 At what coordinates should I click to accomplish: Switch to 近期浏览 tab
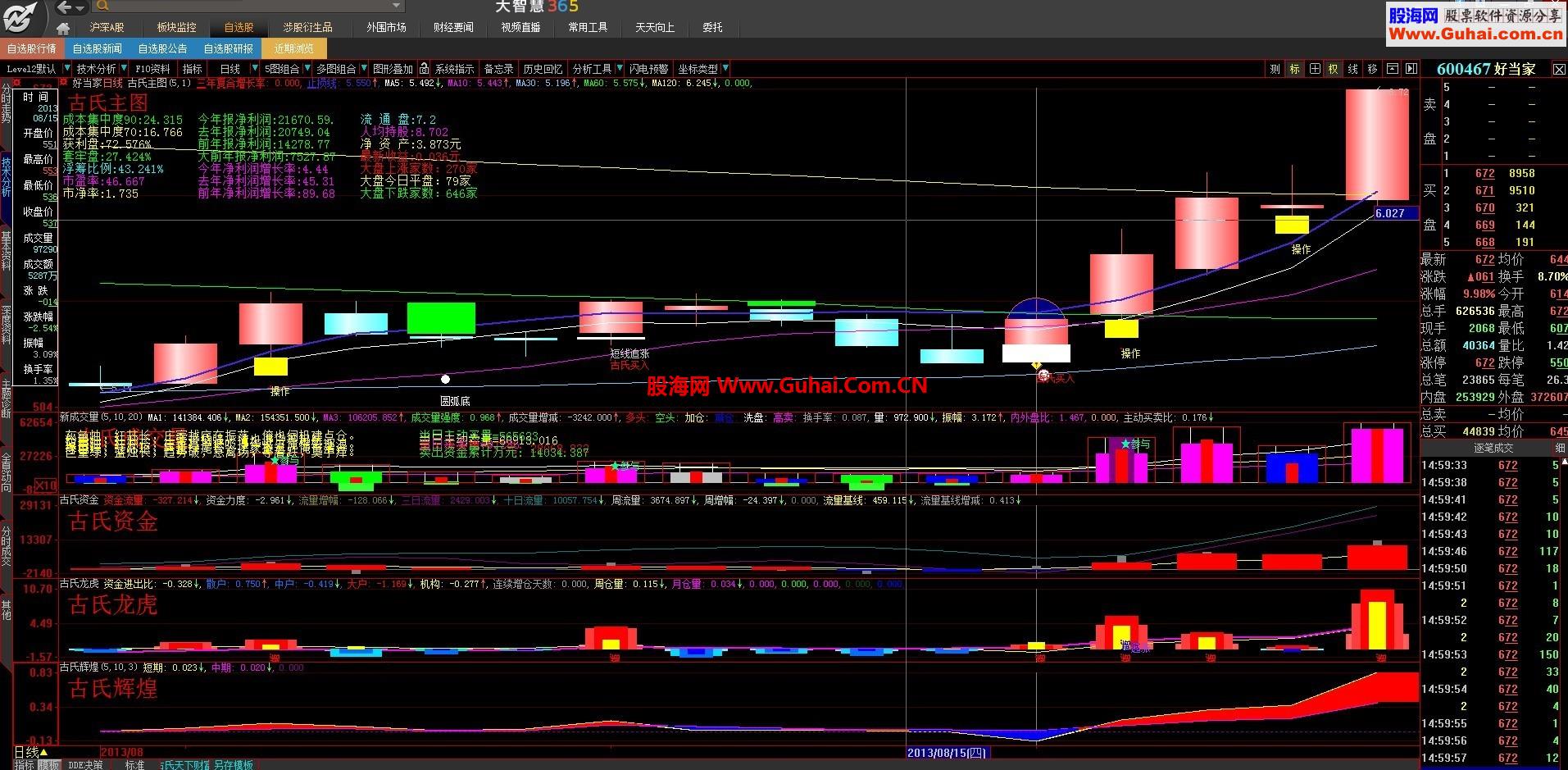293,48
